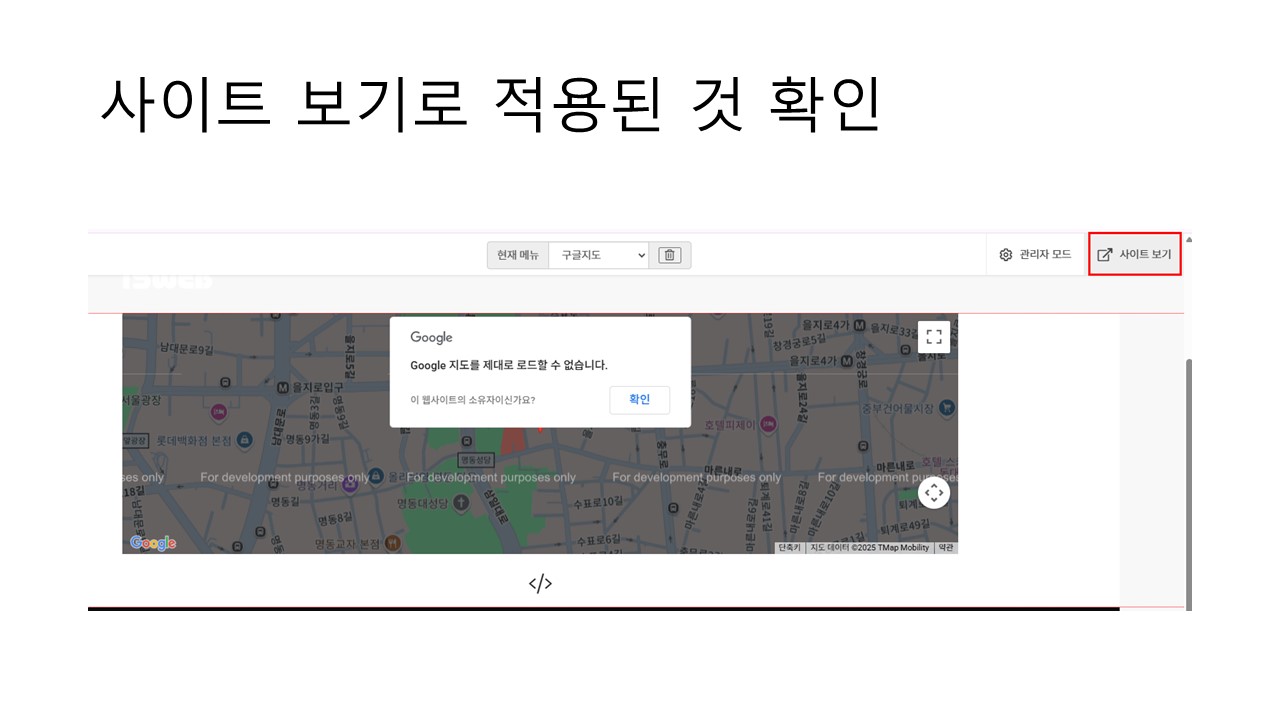Click the 사이트 보기 button
Image resolution: width=1280 pixels, height=720 pixels.
click(x=1135, y=254)
